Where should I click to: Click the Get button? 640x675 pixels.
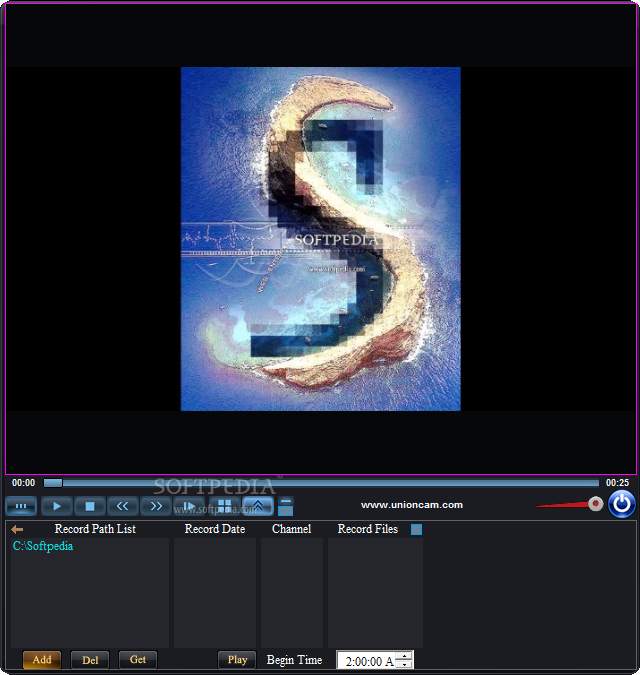tap(138, 660)
